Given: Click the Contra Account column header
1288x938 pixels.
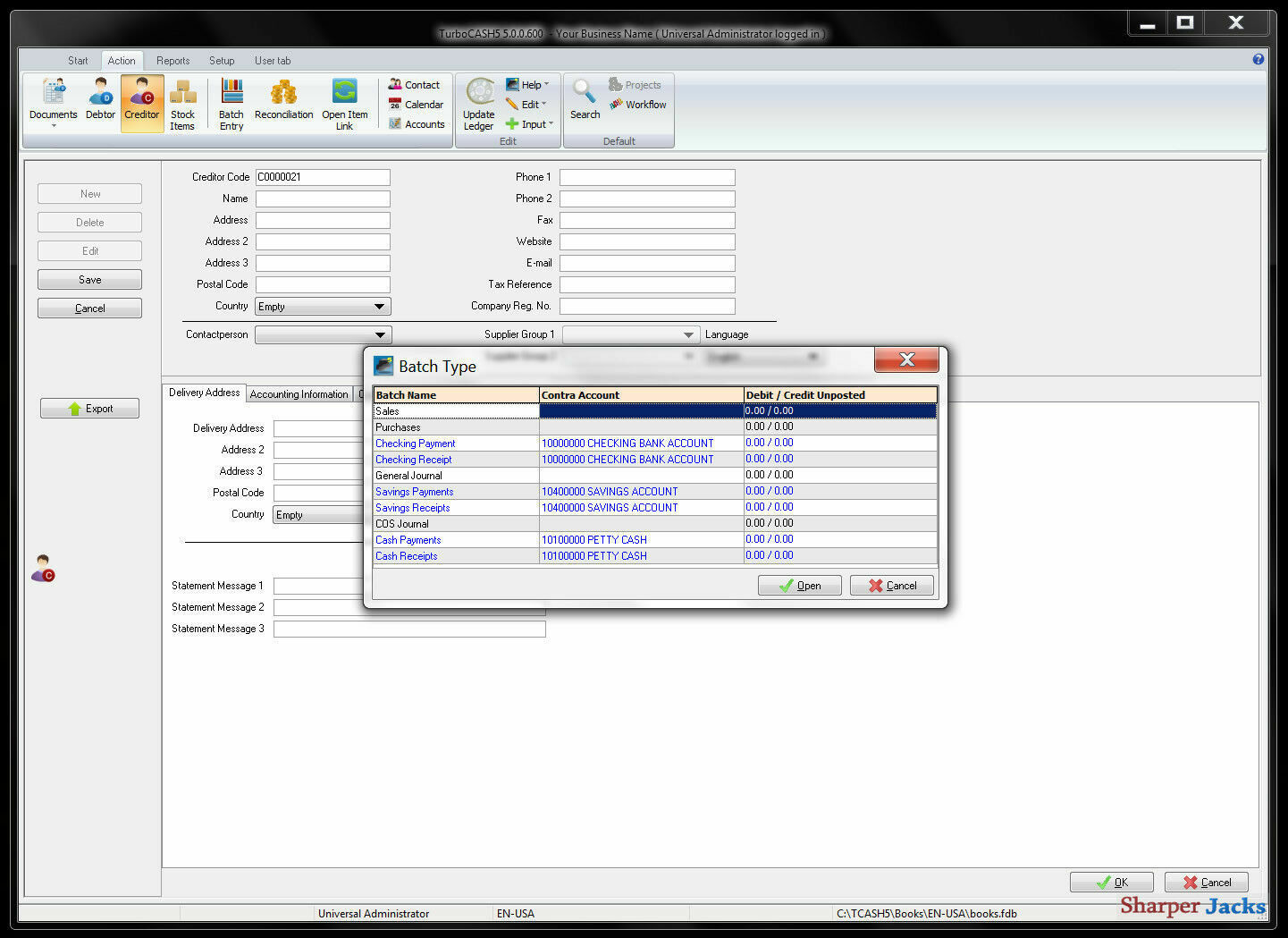Looking at the screenshot, I should 641,395.
